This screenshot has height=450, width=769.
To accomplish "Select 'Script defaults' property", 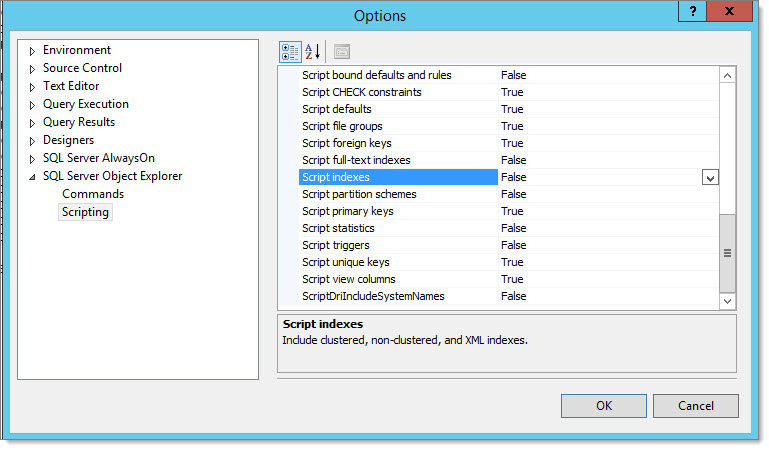I will tap(336, 109).
